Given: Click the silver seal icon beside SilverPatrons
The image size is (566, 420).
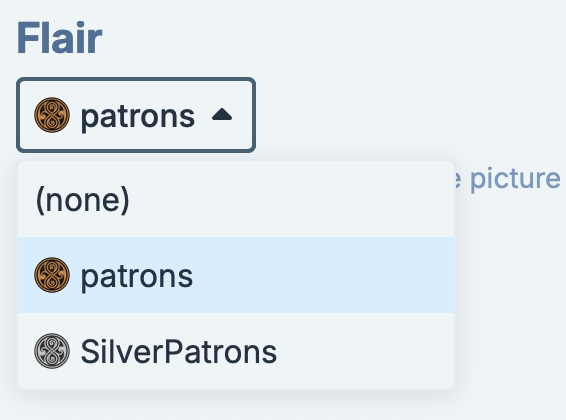Looking at the screenshot, I should [52, 351].
